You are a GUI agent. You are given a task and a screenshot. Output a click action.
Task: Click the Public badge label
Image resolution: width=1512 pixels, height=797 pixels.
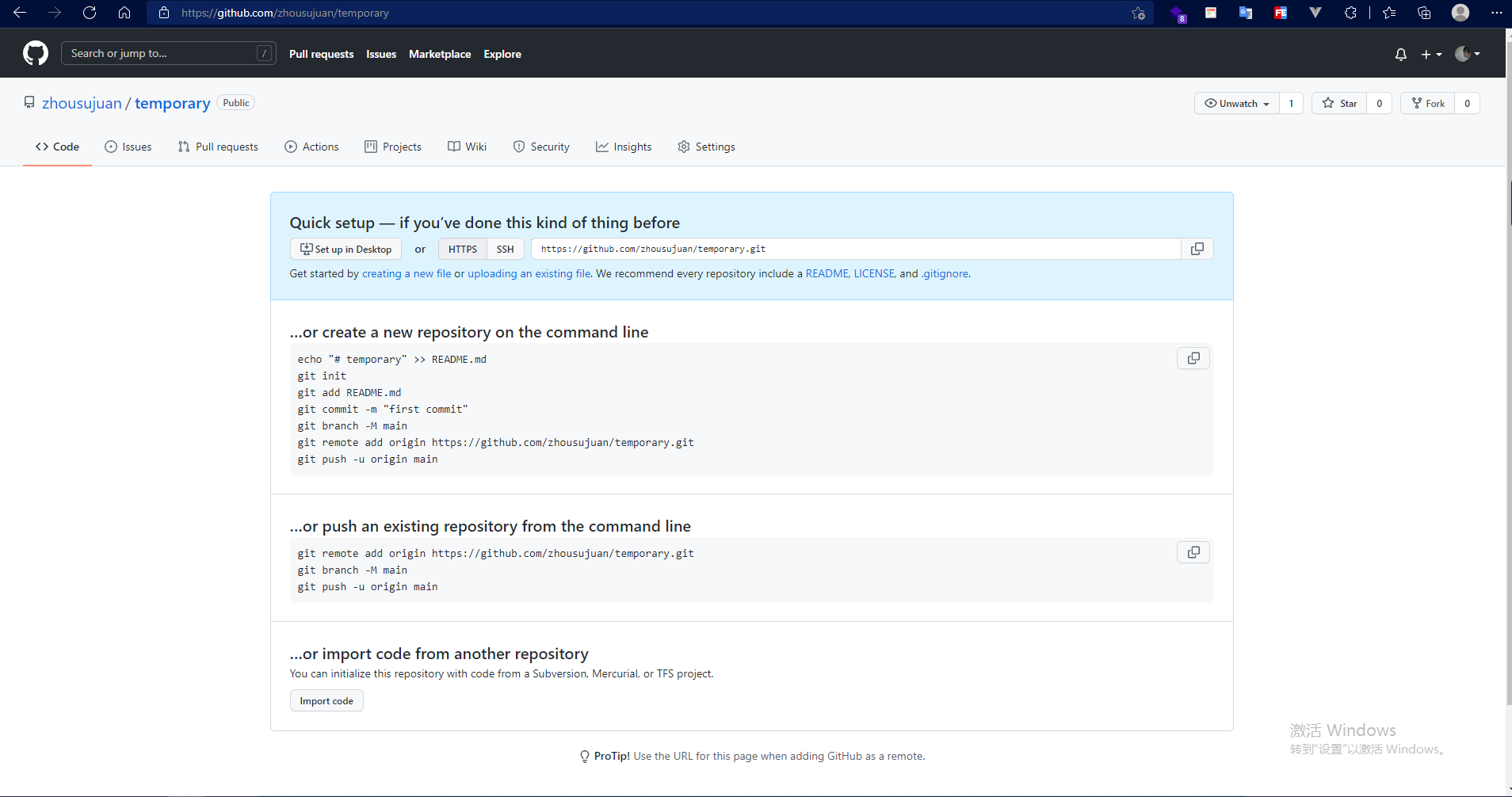[x=235, y=103]
